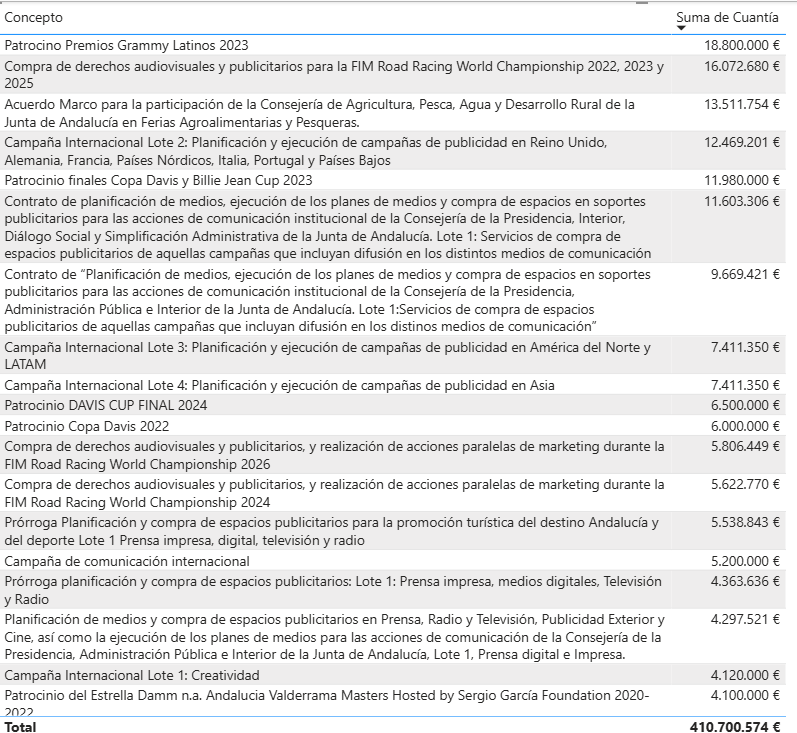797x733 pixels.
Task: Click the total value 410.700.574 €
Action: (x=734, y=727)
